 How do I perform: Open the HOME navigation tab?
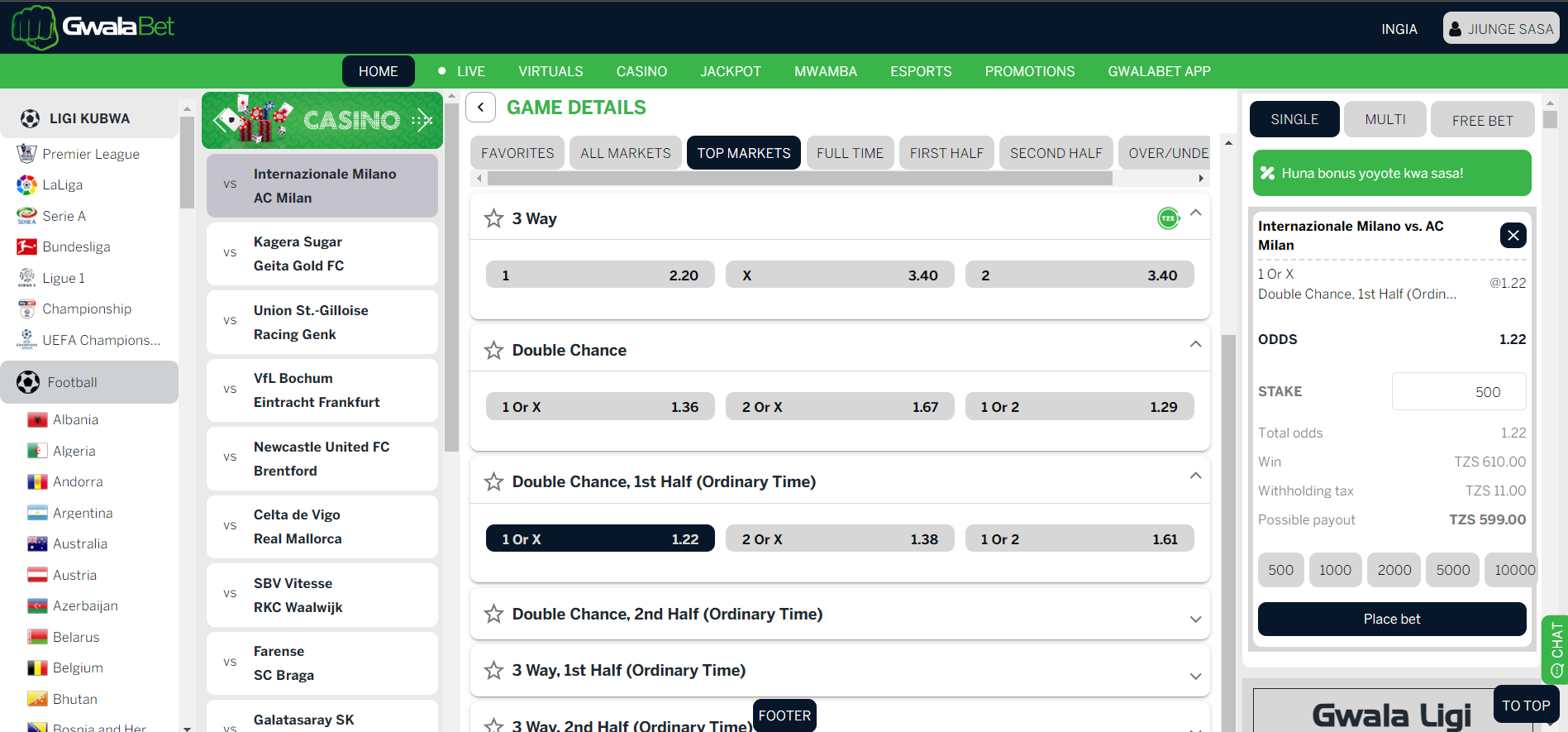[378, 71]
